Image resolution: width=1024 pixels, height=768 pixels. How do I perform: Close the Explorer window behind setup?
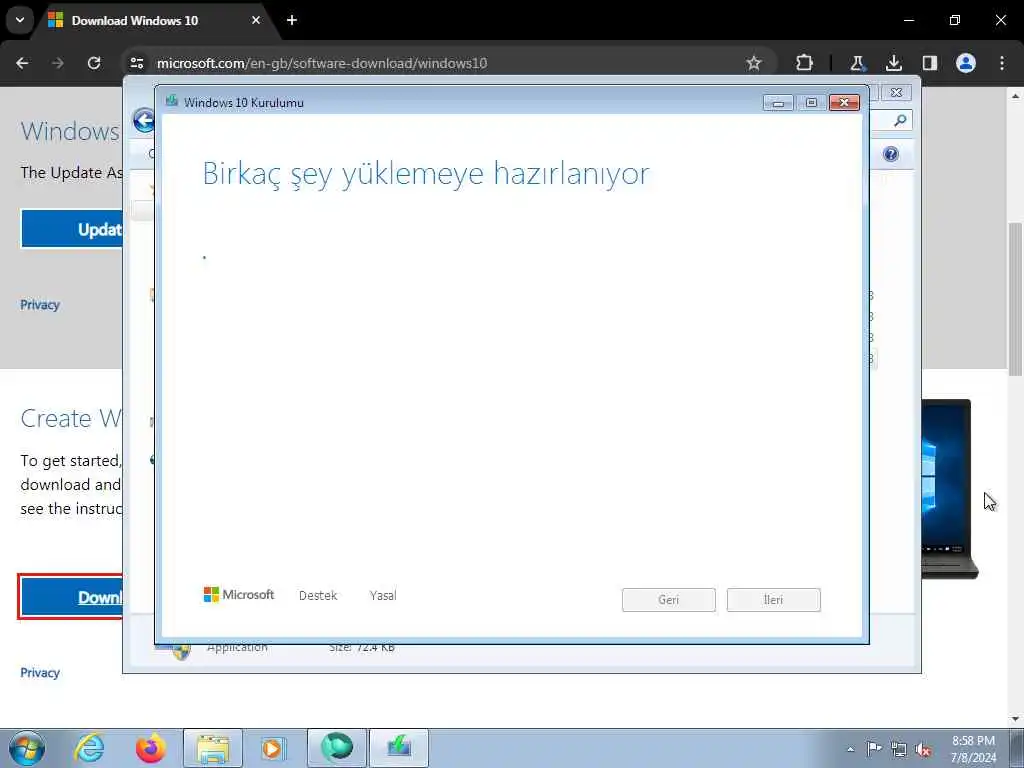pyautogui.click(x=896, y=93)
